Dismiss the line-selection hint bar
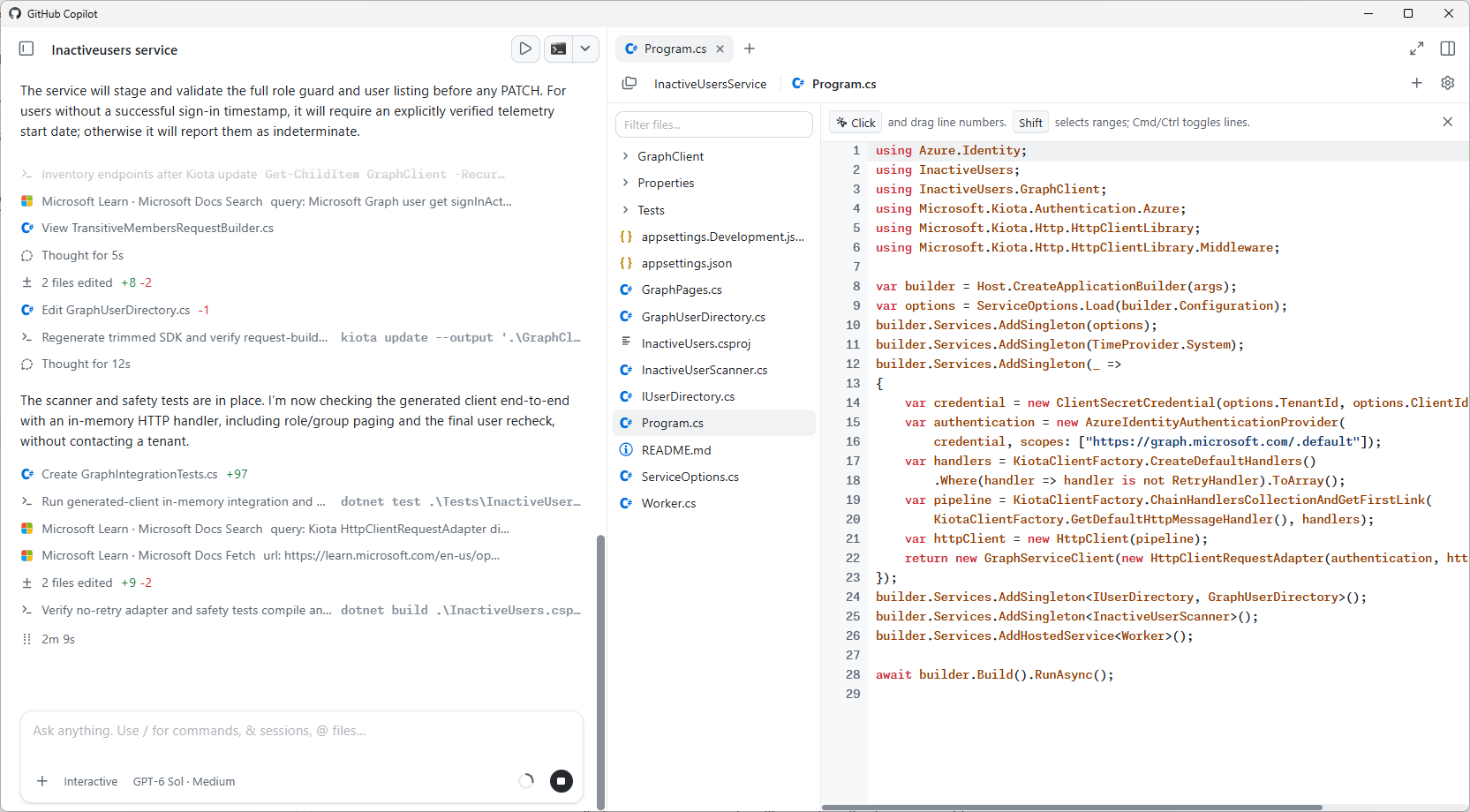 (x=1448, y=122)
